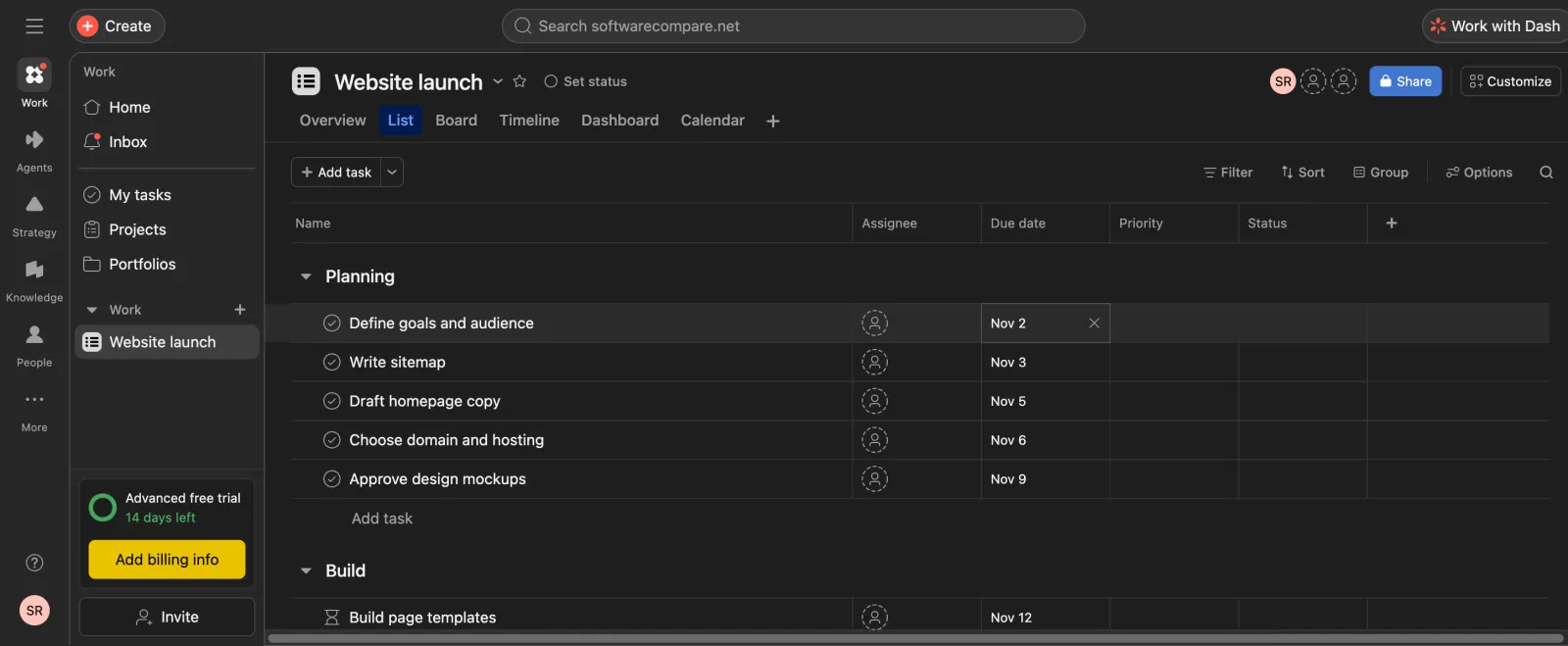Mark Approve design mockups complete
The width and height of the screenshot is (1568, 646).
pos(332,479)
